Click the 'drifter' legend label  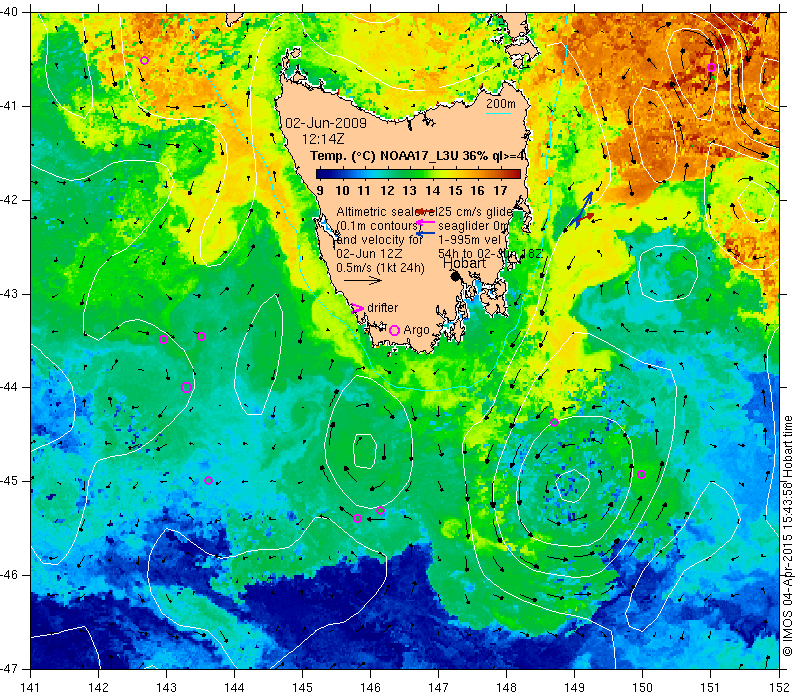coord(383,308)
